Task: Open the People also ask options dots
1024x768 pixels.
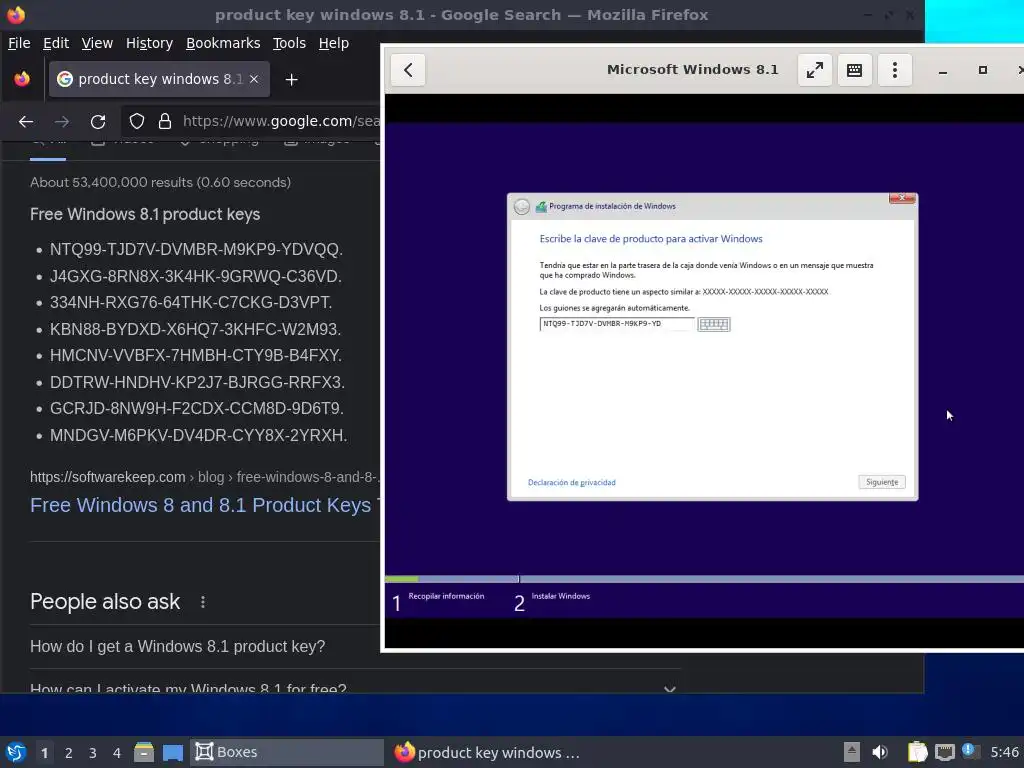Action: click(202, 602)
